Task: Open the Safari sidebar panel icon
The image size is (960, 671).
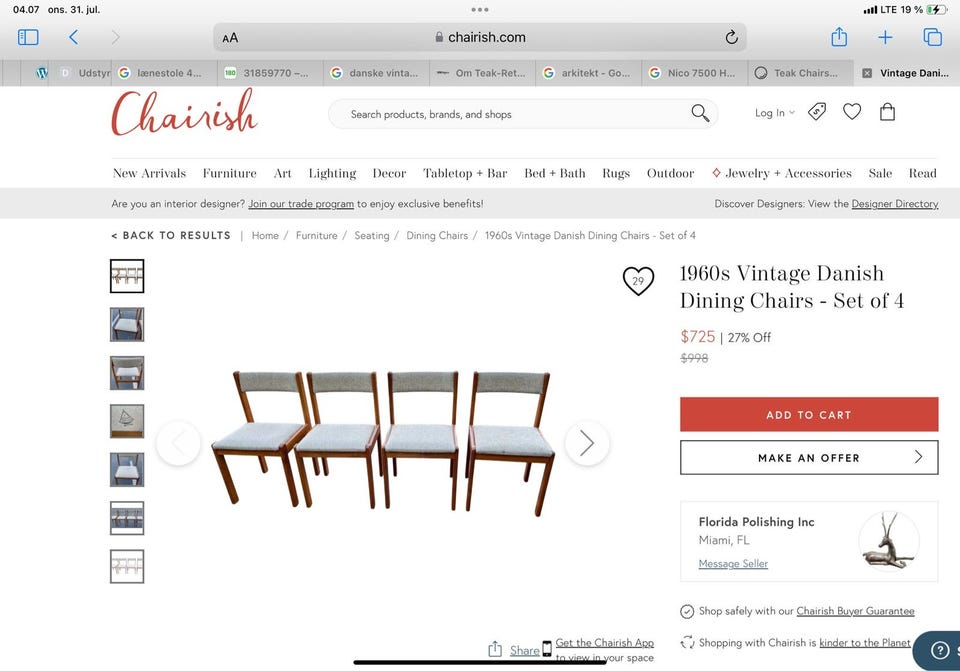Action: tap(28, 37)
